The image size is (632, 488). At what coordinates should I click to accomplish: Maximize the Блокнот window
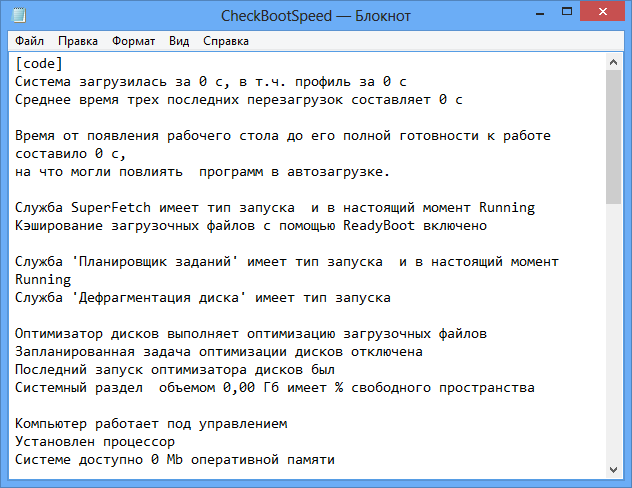pos(567,12)
